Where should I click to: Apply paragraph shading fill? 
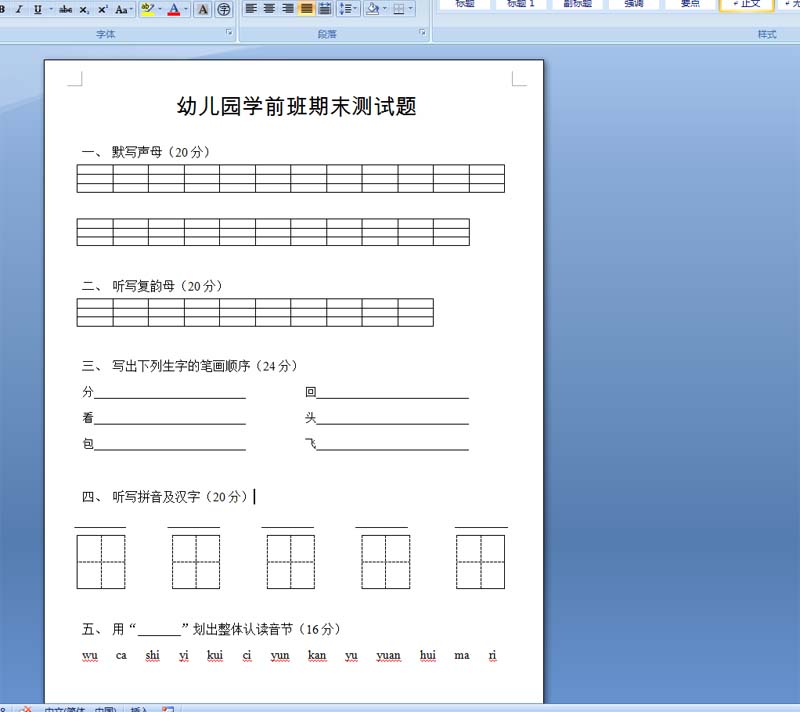[x=373, y=9]
